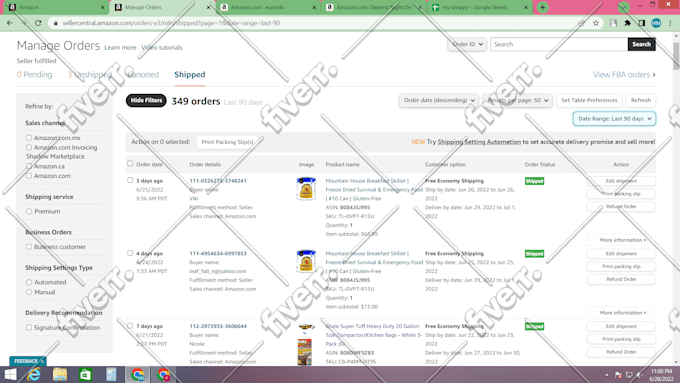Click Refund Order for order 111-4954634-6997853
The height and width of the screenshot is (383, 680).
pos(621,279)
